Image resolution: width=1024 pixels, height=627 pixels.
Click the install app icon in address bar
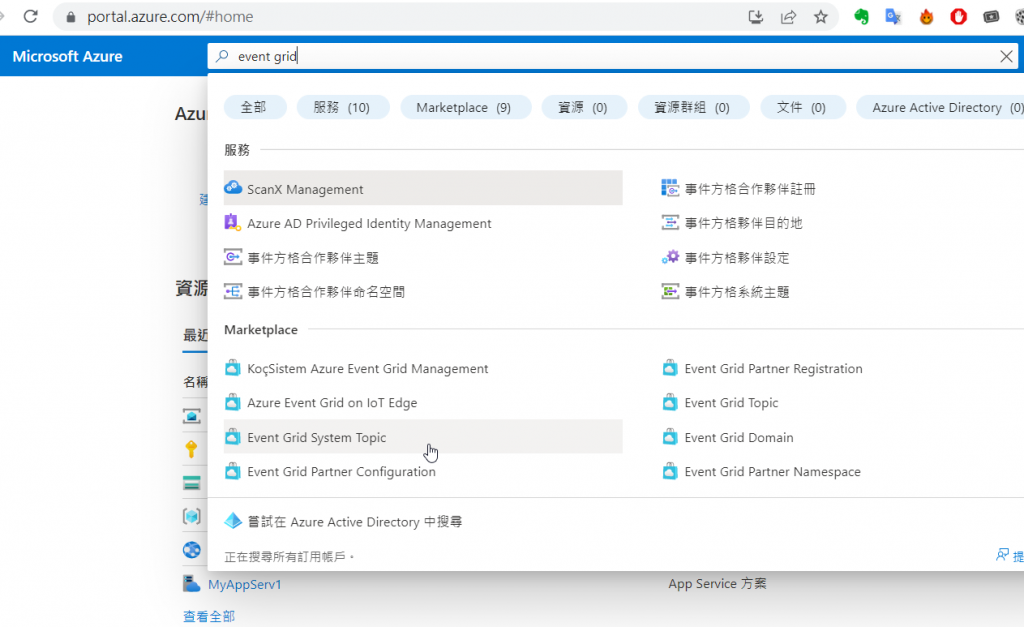pyautogui.click(x=756, y=17)
